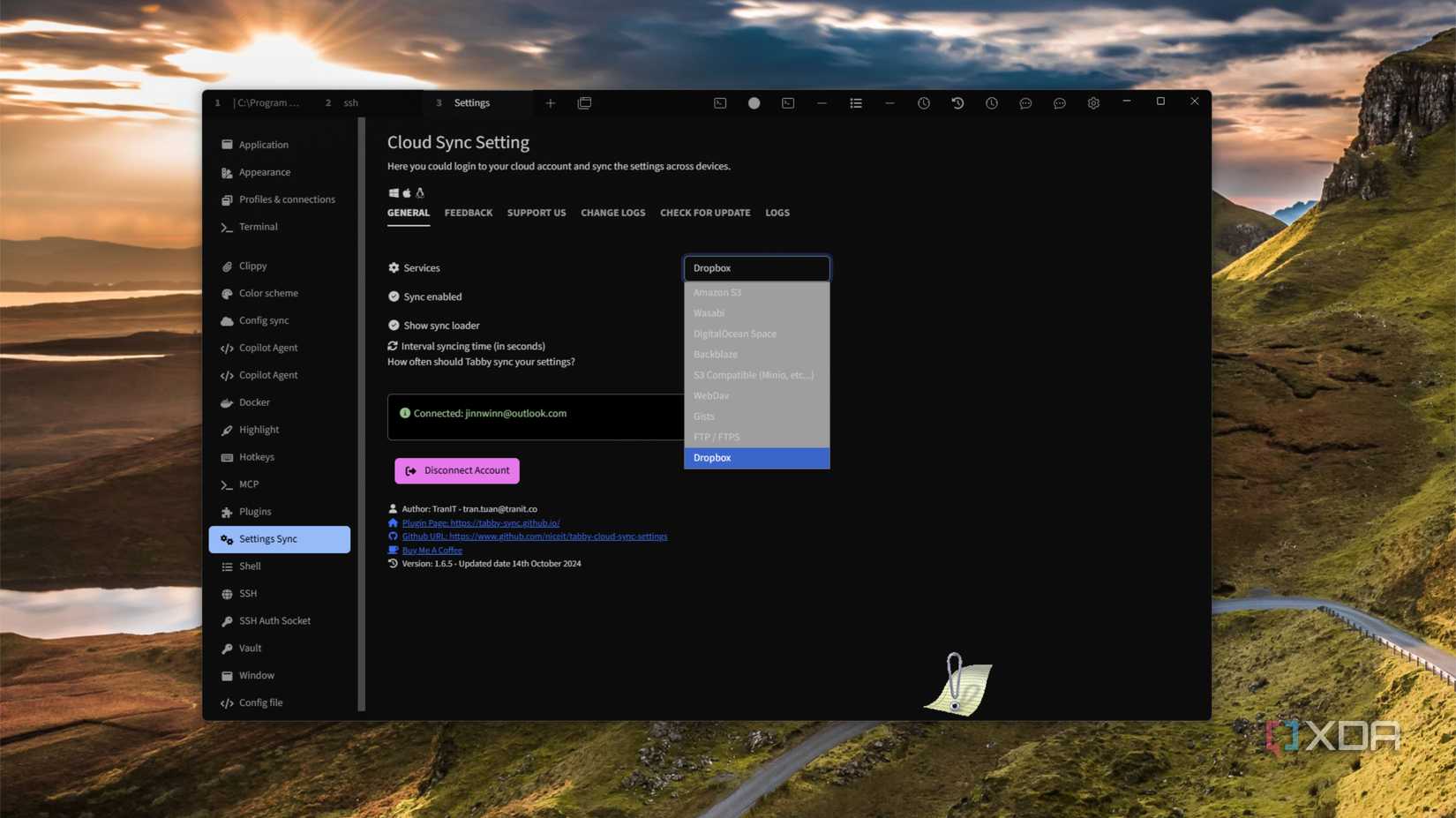The image size is (1456, 818).
Task: Open Appearance settings in sidebar
Action: [x=280, y=172]
